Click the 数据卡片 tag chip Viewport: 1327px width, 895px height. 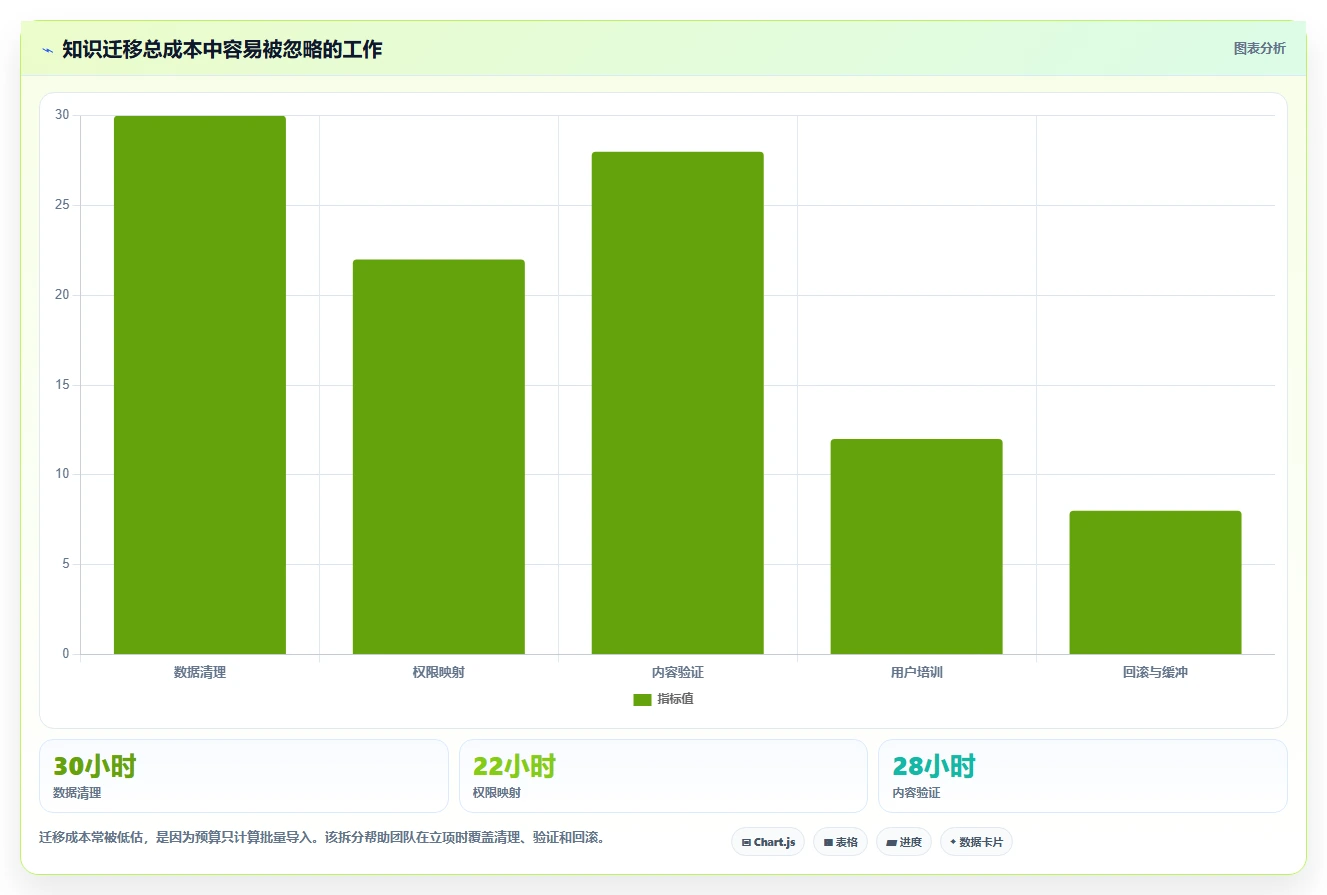tap(976, 842)
